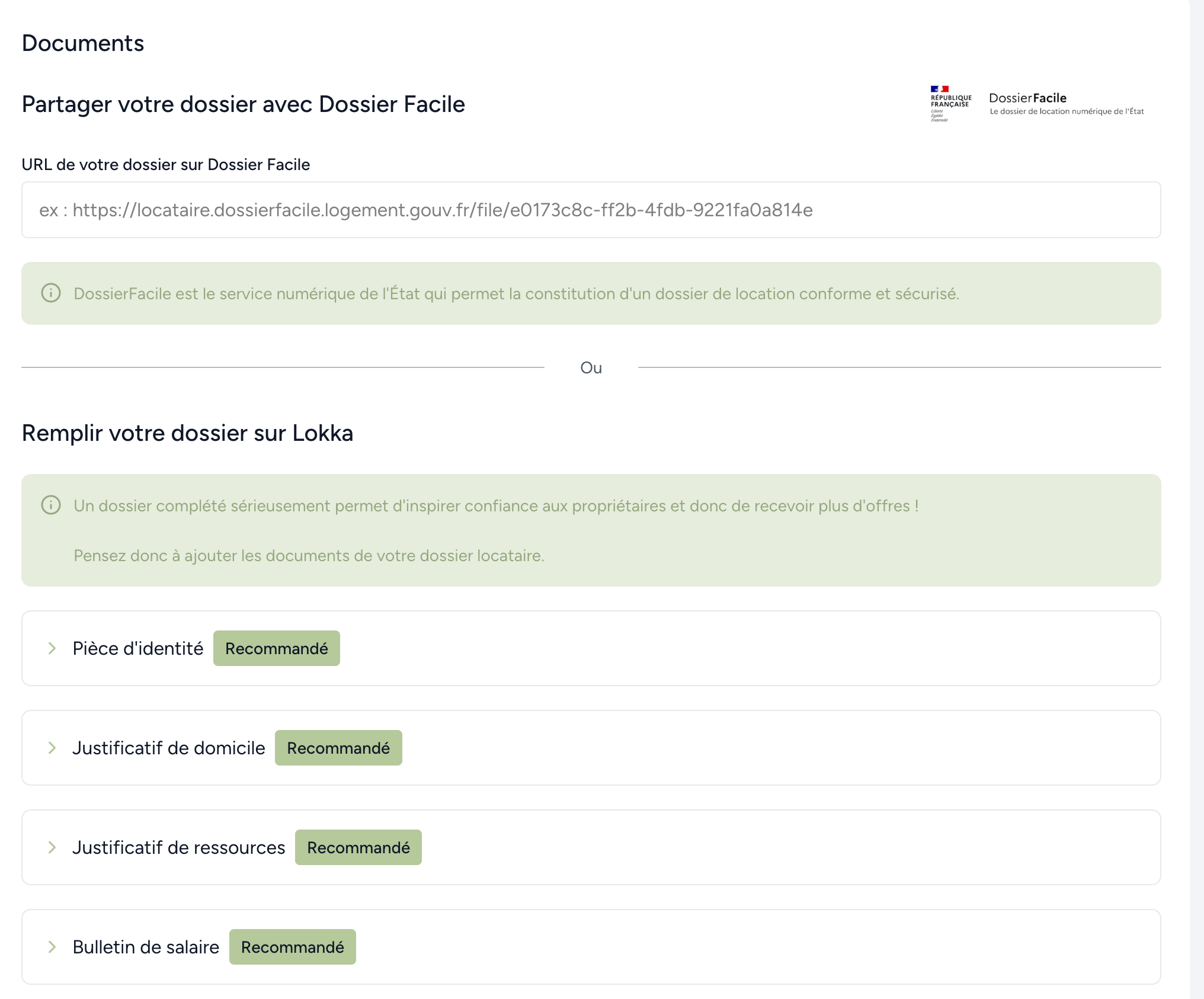Click the info icon in DossierFacile notice
Screen dimensions: 1204x999
[x=51, y=293]
